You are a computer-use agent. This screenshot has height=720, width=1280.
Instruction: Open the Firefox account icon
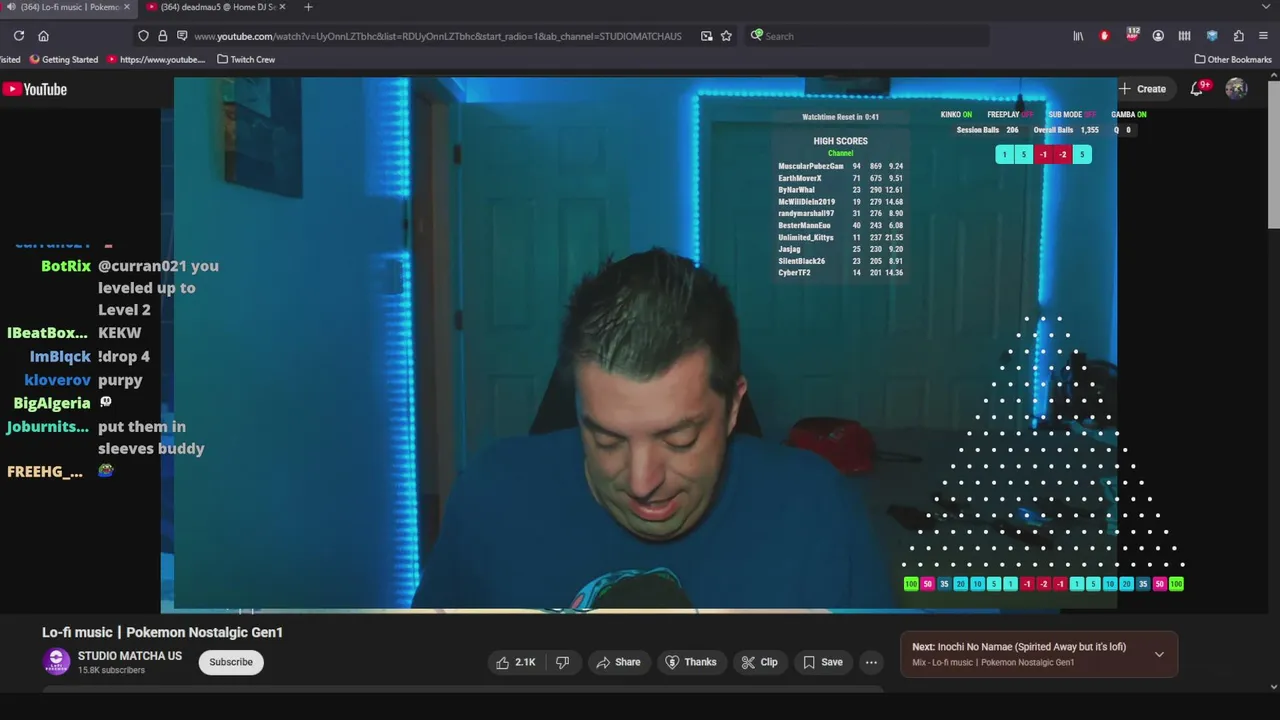click(x=1158, y=36)
